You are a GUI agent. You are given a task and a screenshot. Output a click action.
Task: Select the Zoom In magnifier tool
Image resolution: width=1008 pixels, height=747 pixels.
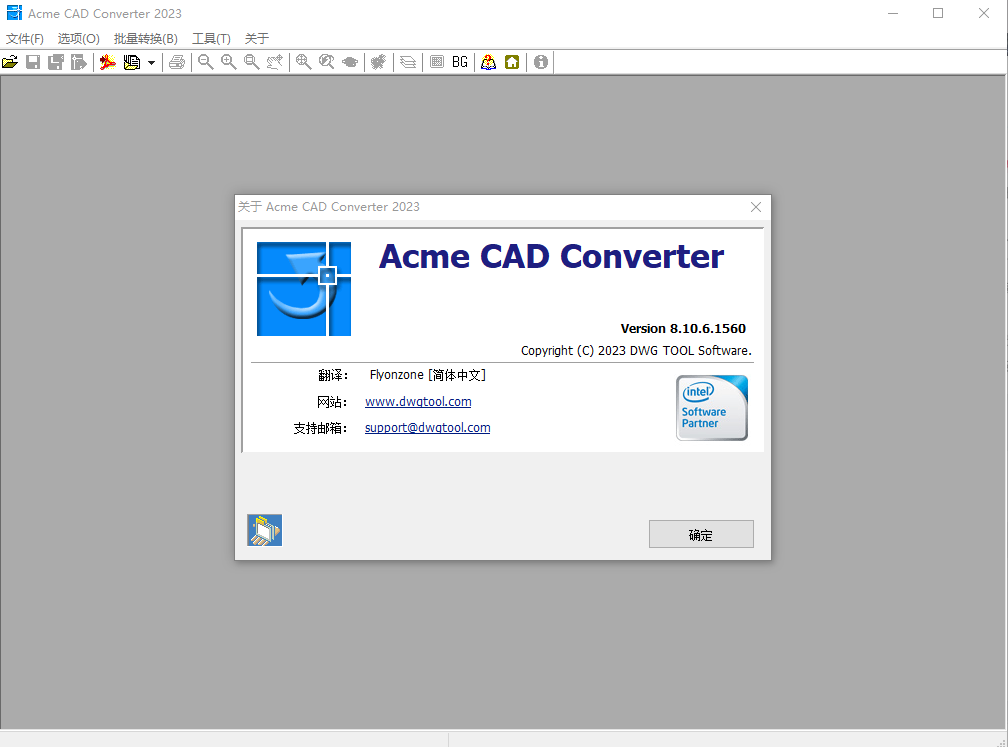[x=229, y=62]
